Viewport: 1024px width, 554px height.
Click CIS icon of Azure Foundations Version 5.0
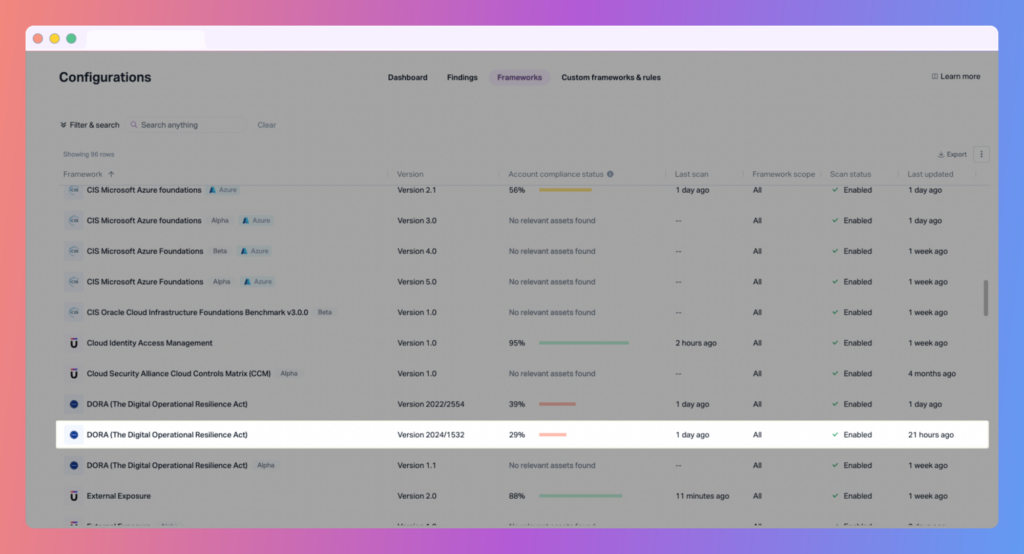[74, 282]
